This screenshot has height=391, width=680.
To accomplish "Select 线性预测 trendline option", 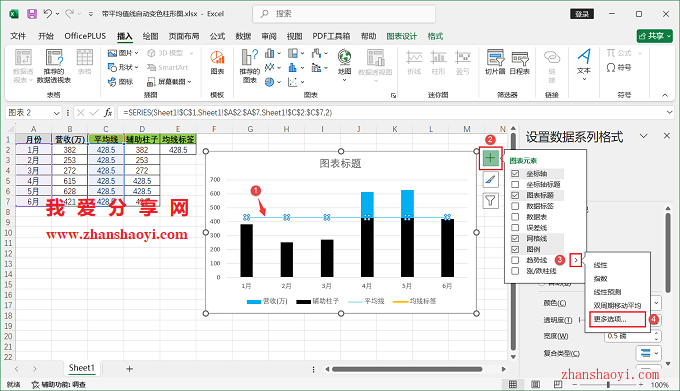I will [x=608, y=292].
